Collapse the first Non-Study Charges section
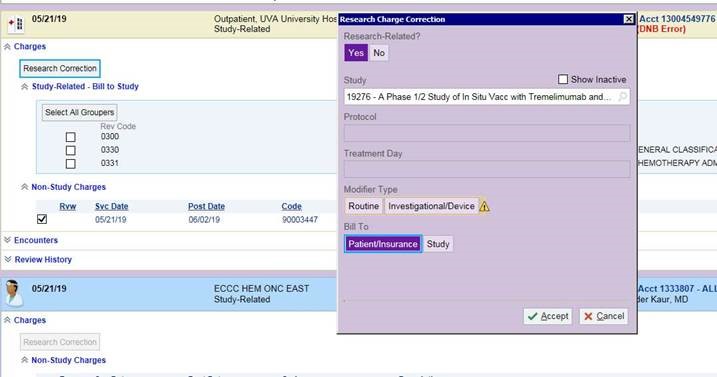 (25, 187)
